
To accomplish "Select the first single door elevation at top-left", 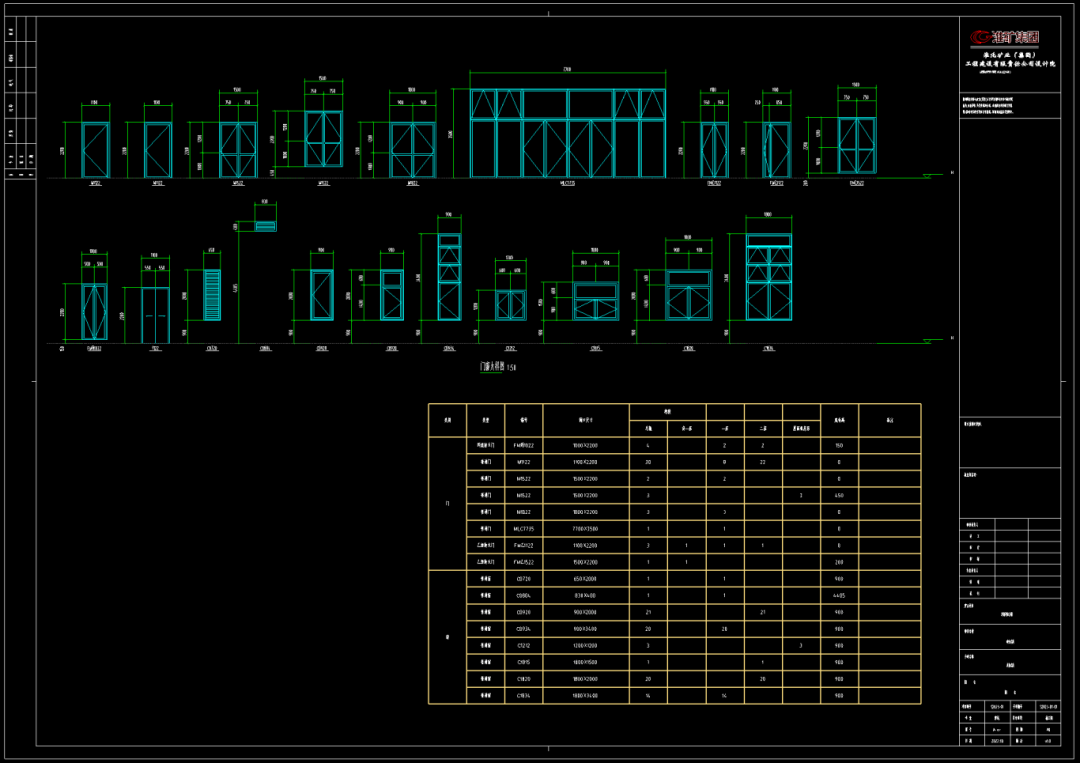I will coord(95,150).
